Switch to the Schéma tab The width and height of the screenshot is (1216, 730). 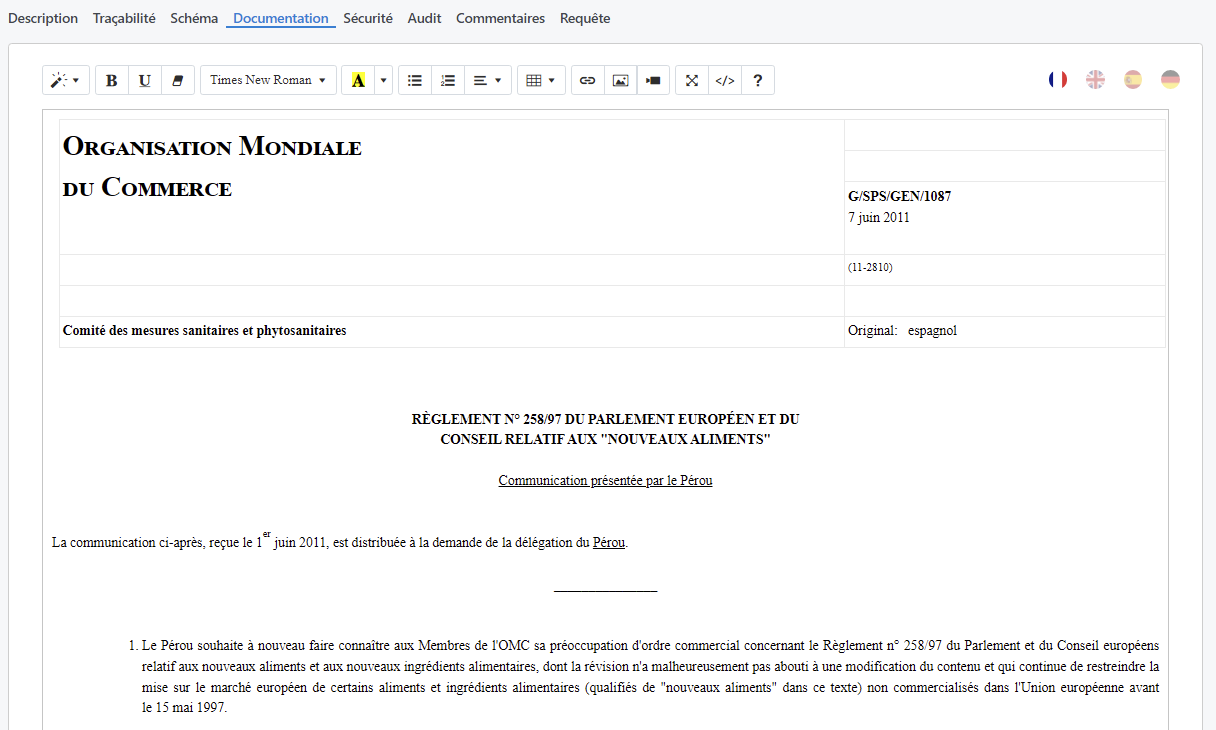(194, 18)
